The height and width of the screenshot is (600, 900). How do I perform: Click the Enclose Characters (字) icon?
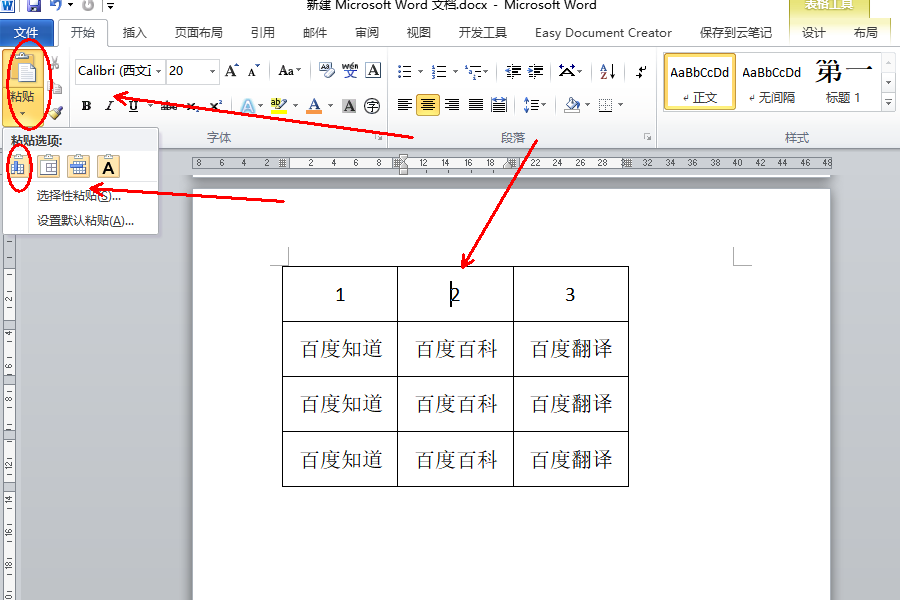click(372, 106)
